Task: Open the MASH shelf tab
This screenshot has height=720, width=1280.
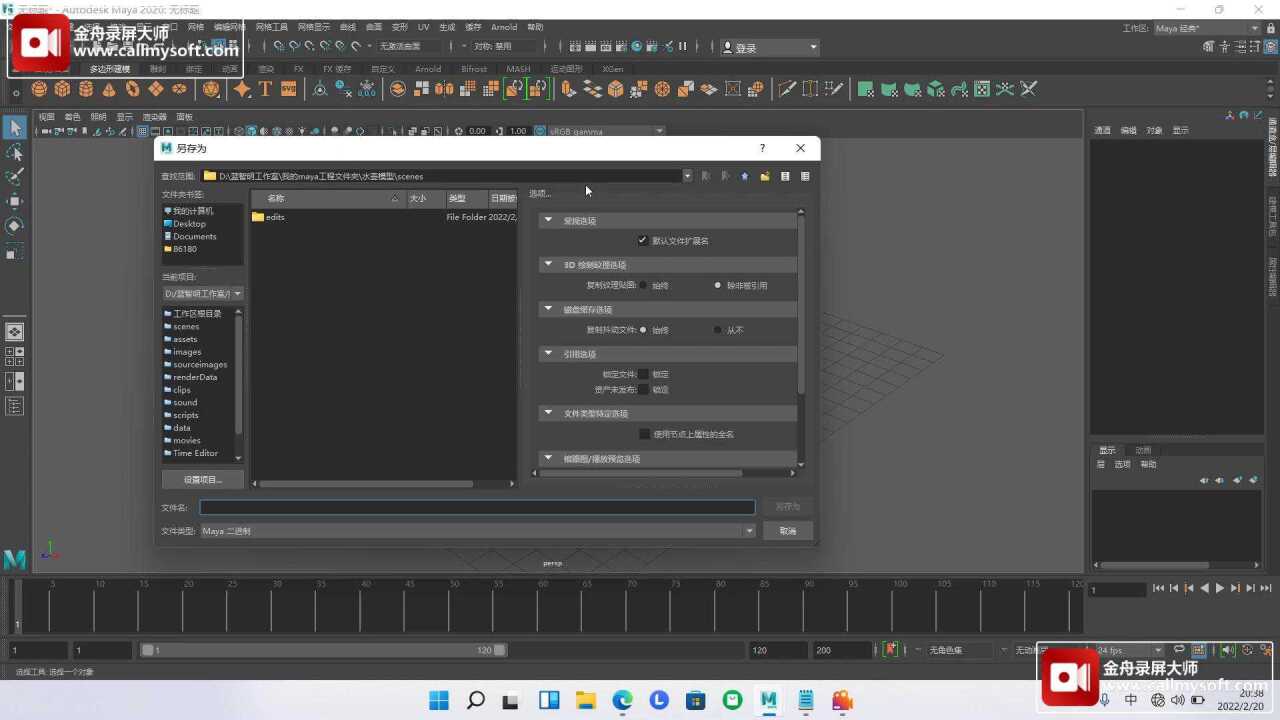Action: click(x=518, y=69)
